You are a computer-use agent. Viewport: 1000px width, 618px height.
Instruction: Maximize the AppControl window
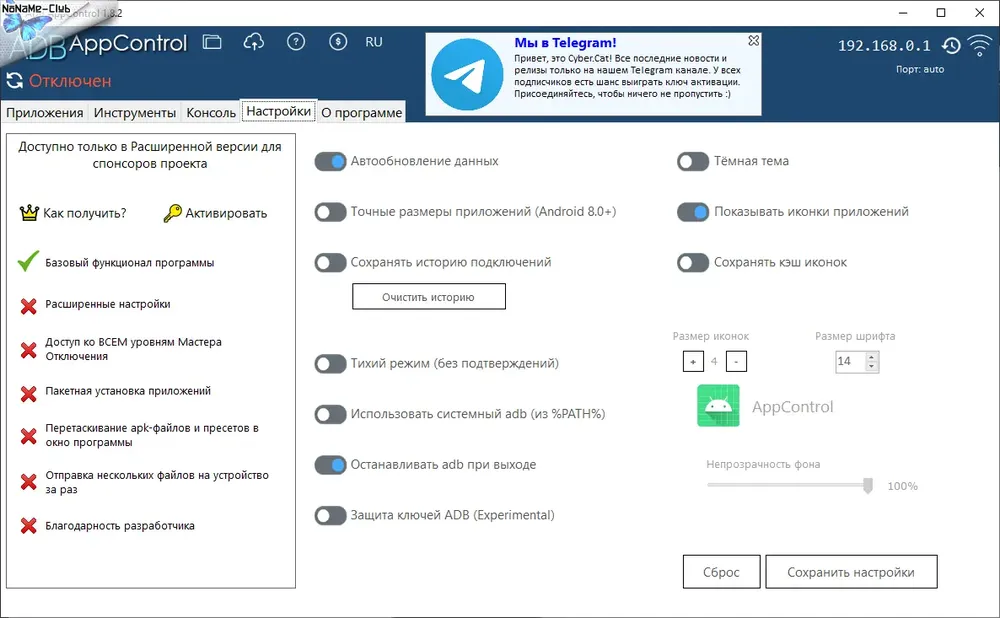(x=941, y=13)
